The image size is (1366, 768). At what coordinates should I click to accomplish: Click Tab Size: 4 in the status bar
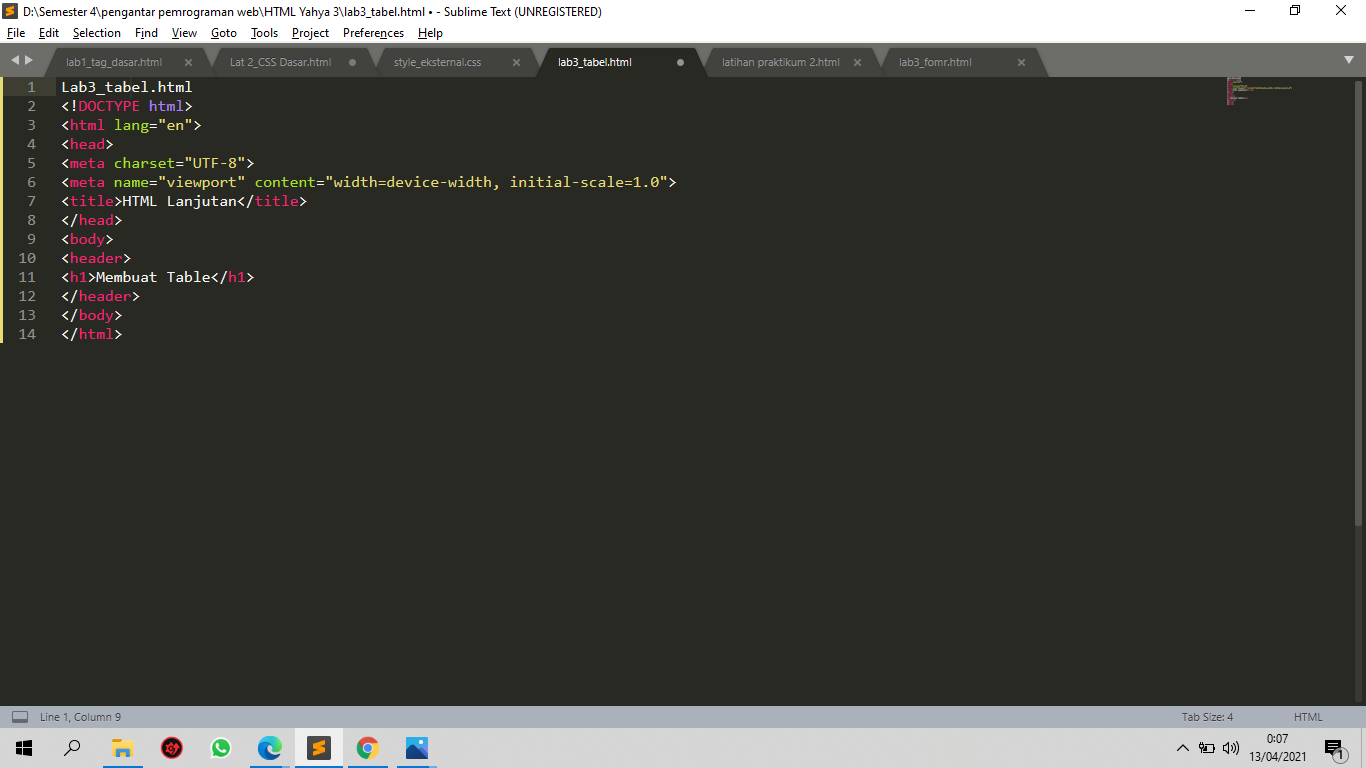[1207, 716]
